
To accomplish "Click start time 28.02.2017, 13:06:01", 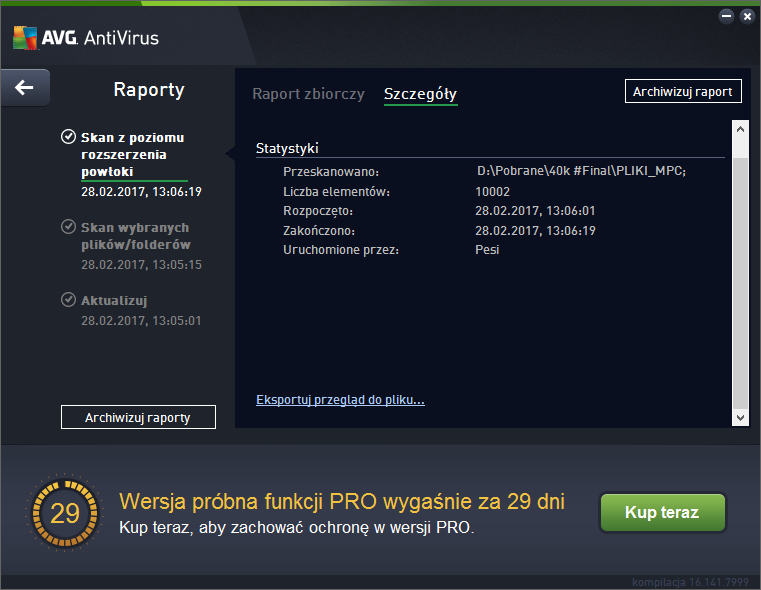I will coord(535,211).
